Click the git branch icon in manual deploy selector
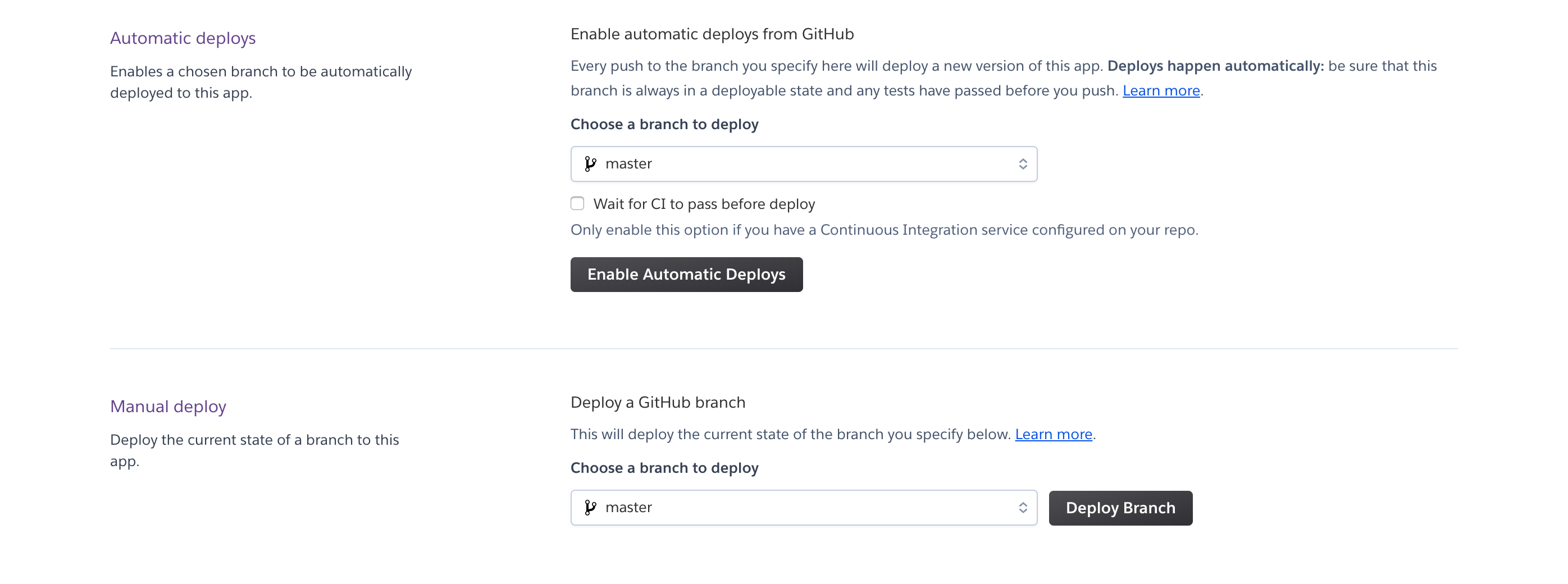This screenshot has width=1568, height=584. tap(590, 508)
